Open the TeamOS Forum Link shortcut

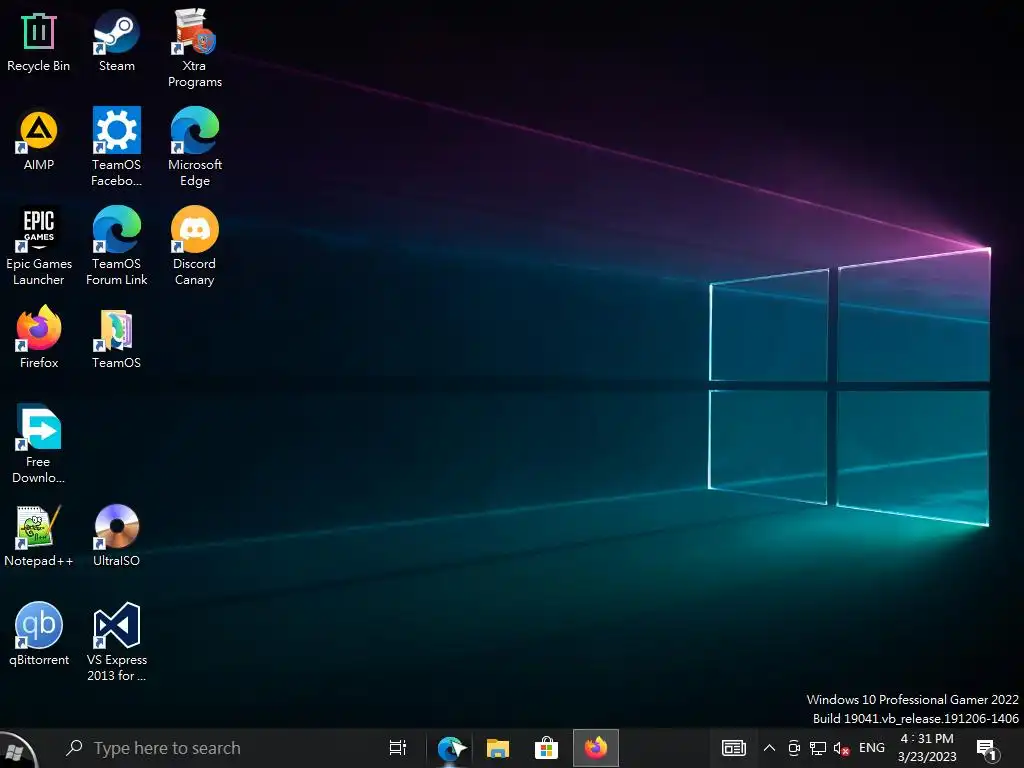click(116, 247)
